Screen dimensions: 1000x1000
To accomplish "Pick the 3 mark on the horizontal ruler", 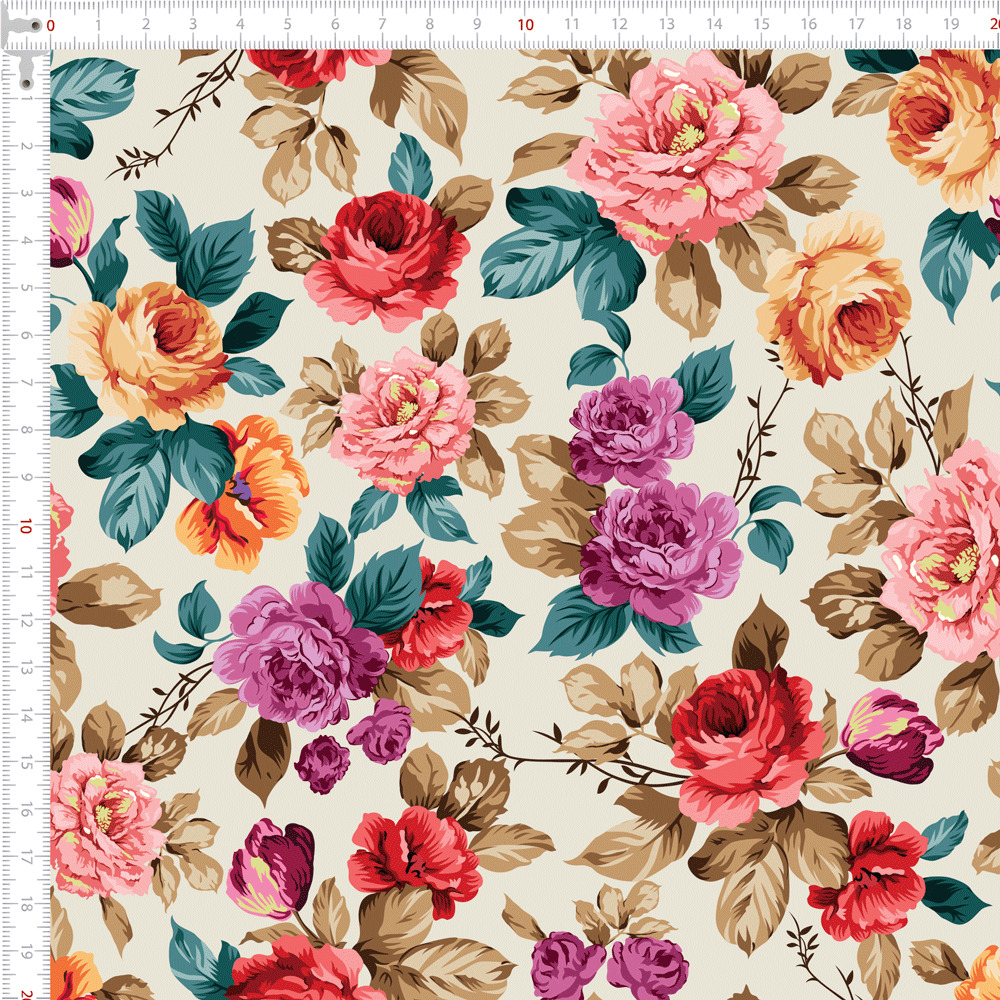I will click(x=193, y=24).
